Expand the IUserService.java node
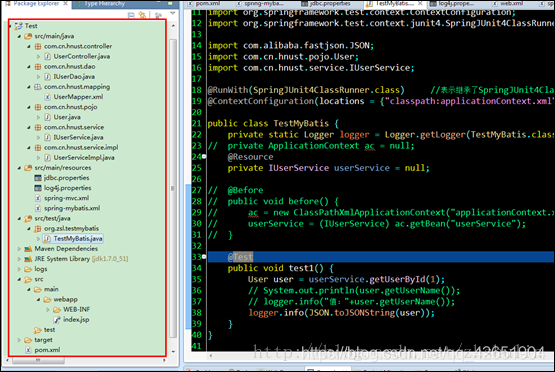Viewport: 555px width, 372px height. 39,138
